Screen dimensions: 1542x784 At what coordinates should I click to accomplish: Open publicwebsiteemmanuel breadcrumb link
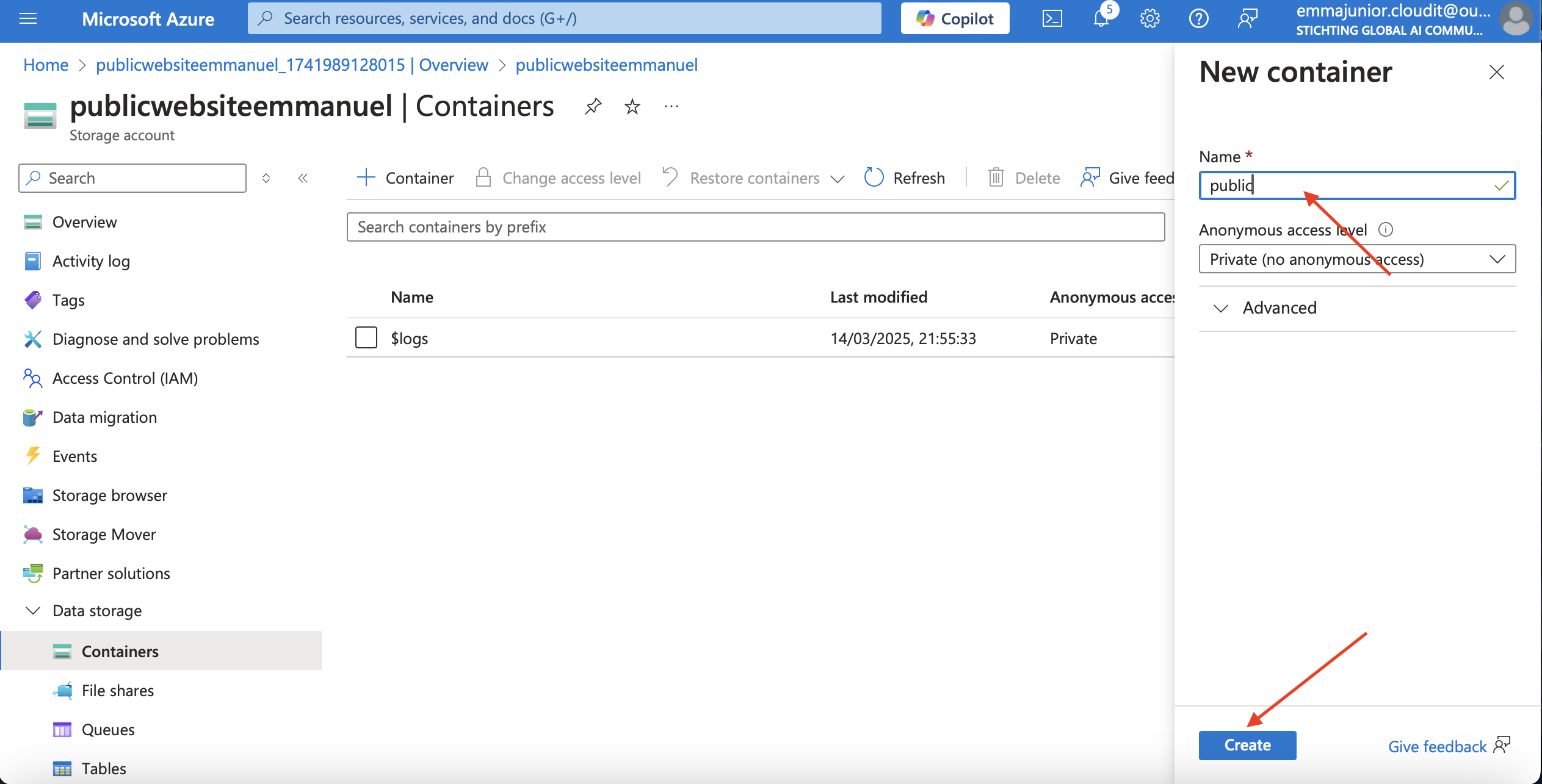(606, 65)
